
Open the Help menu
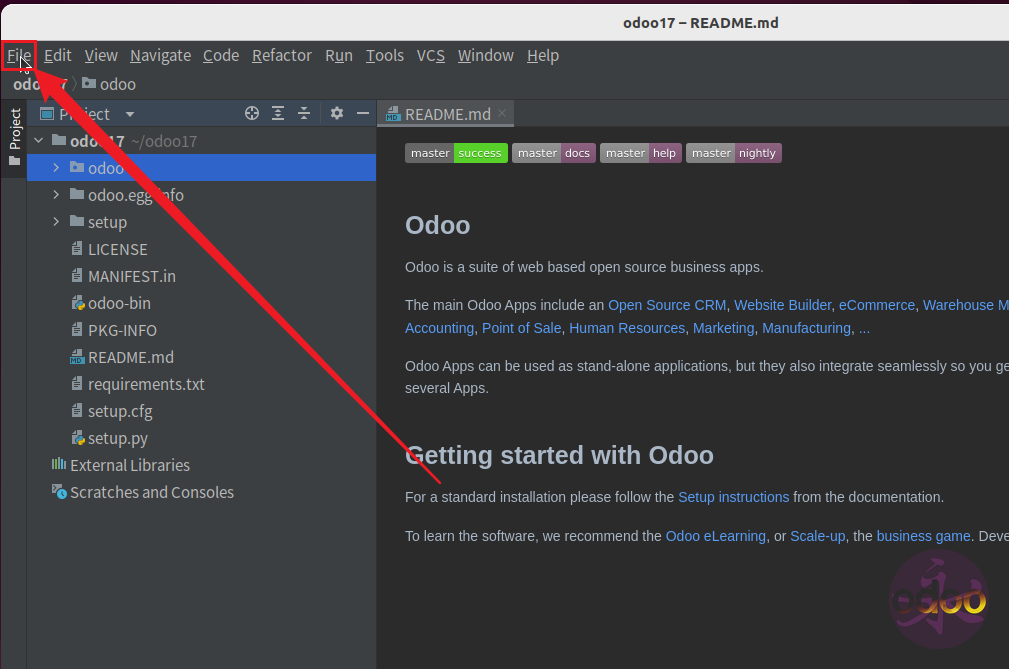point(542,56)
